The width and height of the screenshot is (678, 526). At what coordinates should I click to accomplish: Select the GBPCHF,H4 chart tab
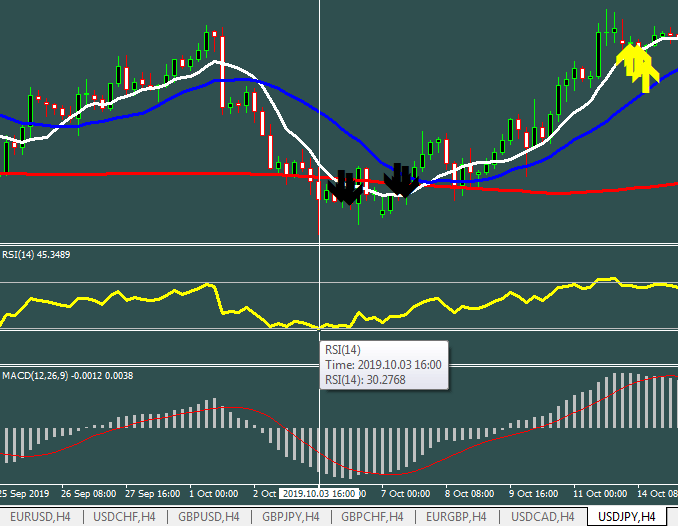pyautogui.click(x=375, y=516)
